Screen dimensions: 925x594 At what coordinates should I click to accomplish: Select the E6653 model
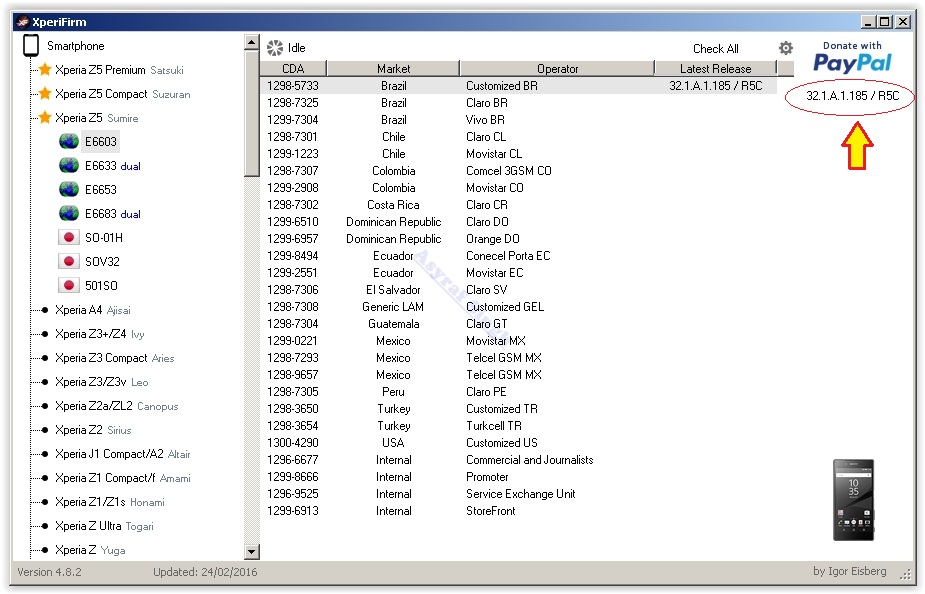coord(101,189)
